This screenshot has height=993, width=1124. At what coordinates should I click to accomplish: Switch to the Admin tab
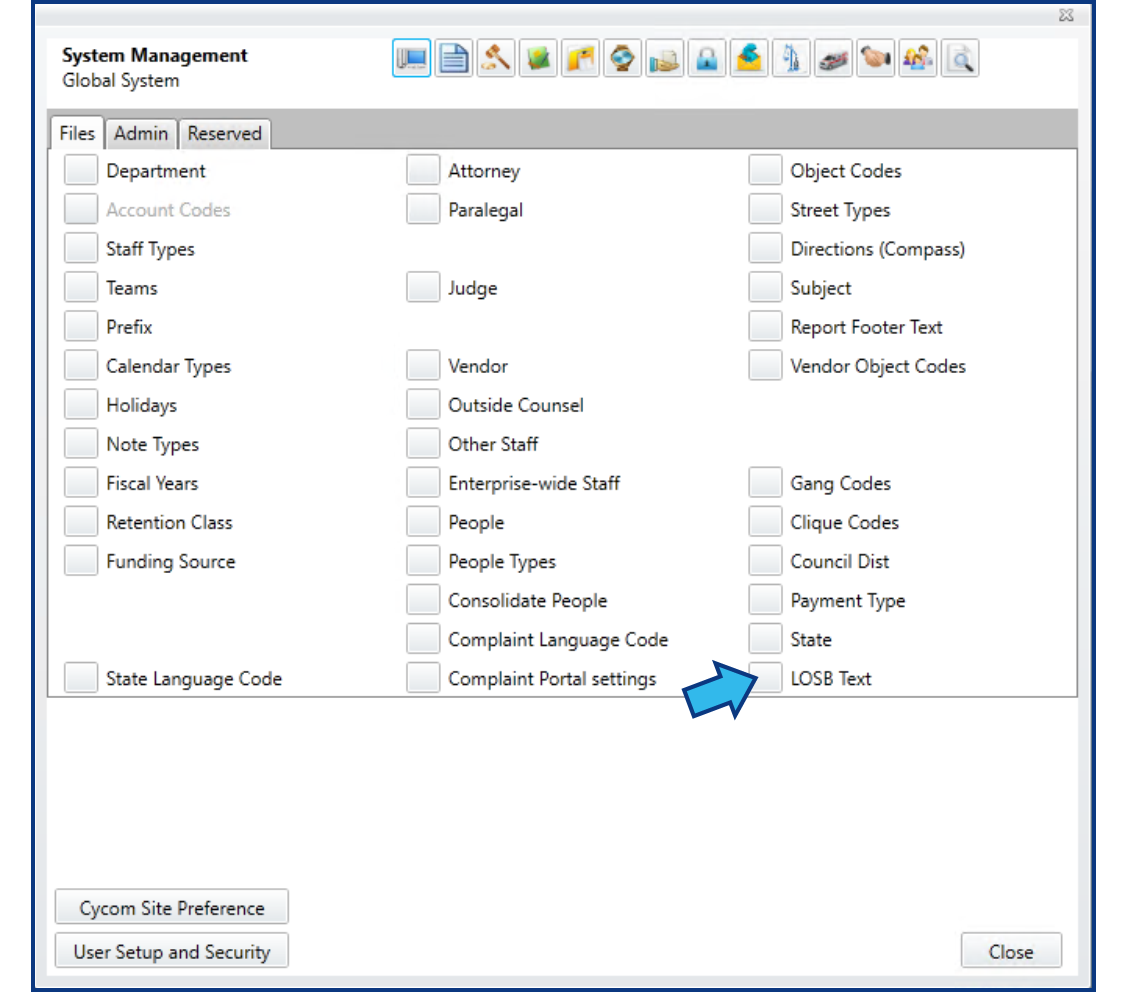coord(141,133)
